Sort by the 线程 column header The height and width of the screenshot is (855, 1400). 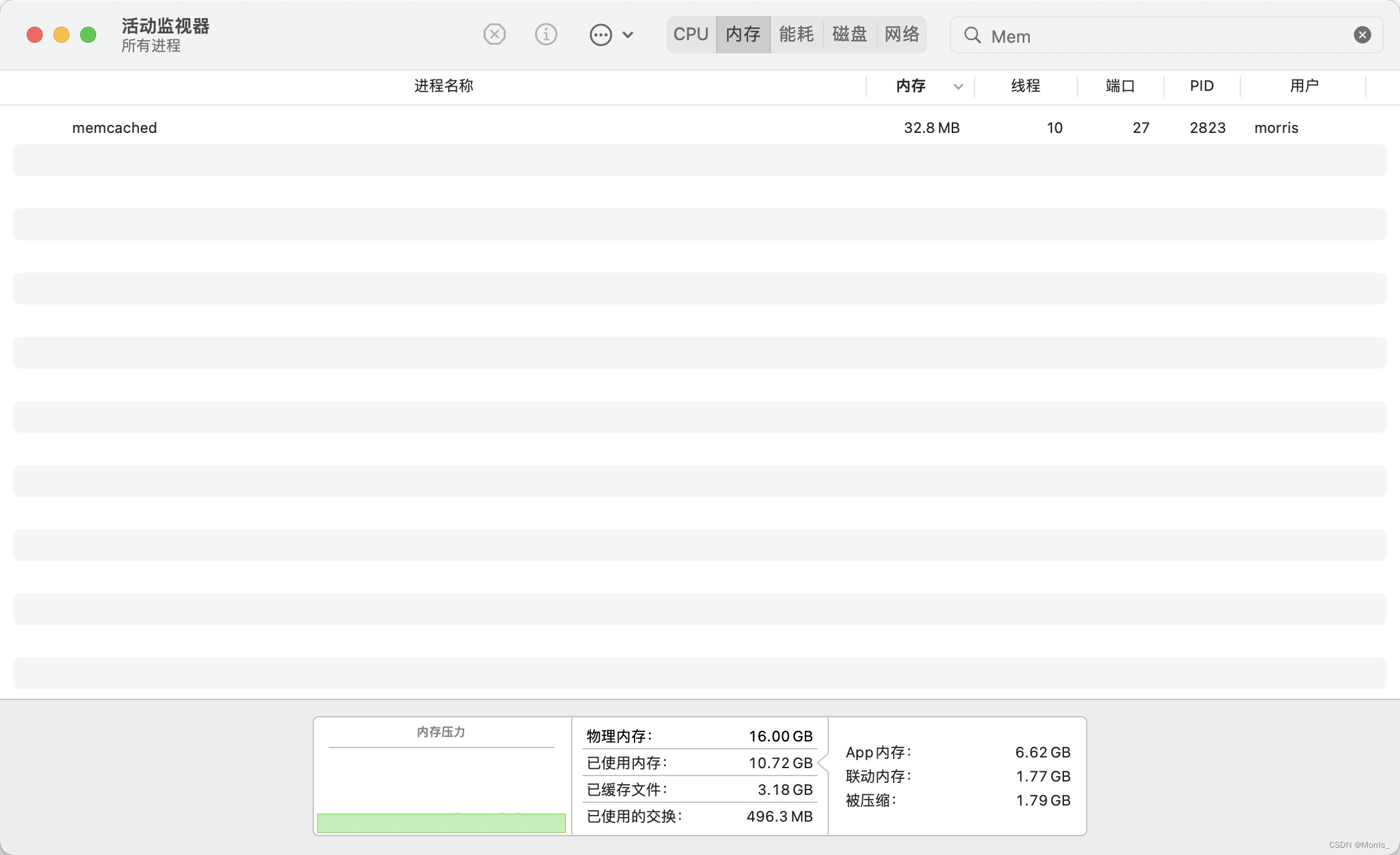[1025, 86]
